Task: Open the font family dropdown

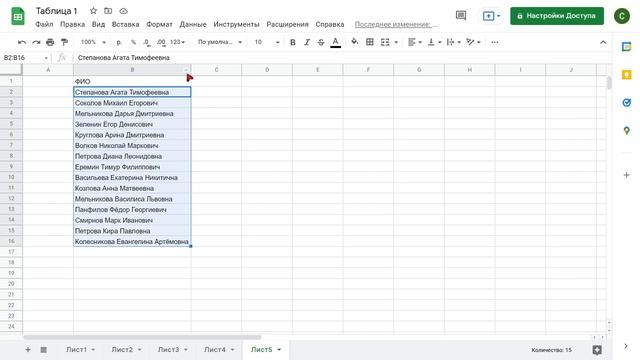Action: point(220,42)
